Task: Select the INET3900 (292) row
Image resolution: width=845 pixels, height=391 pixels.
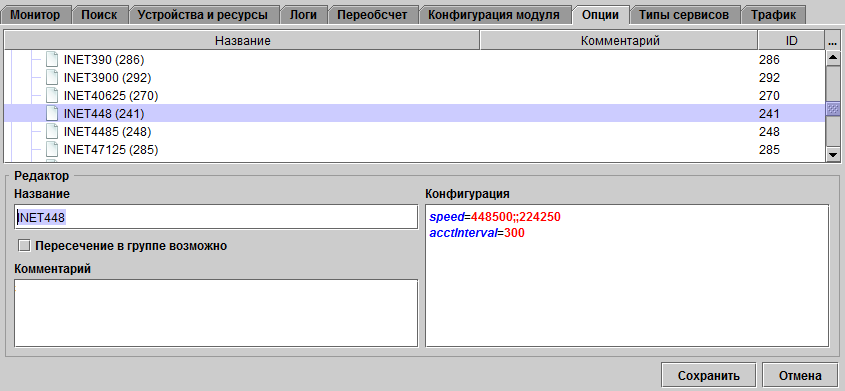Action: tap(414, 78)
